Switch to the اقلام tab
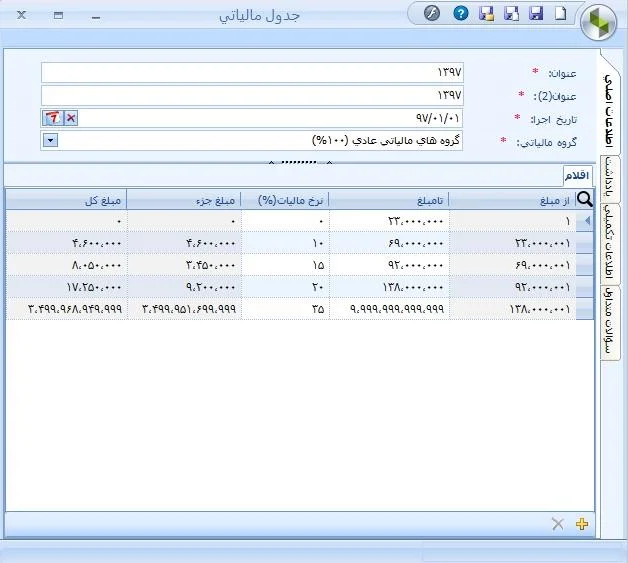628x563 pixels. click(576, 175)
